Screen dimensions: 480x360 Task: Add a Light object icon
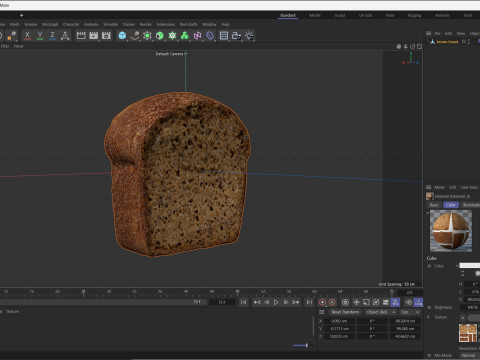tap(249, 35)
